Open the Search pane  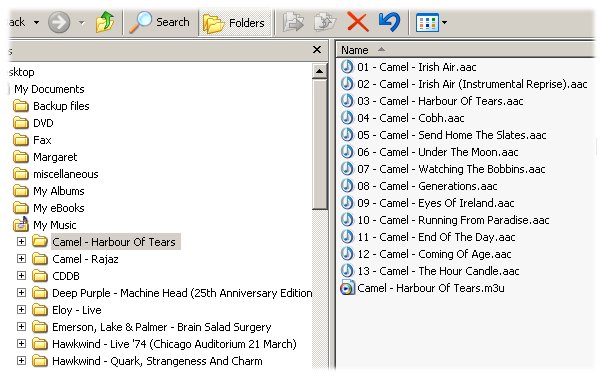(159, 22)
